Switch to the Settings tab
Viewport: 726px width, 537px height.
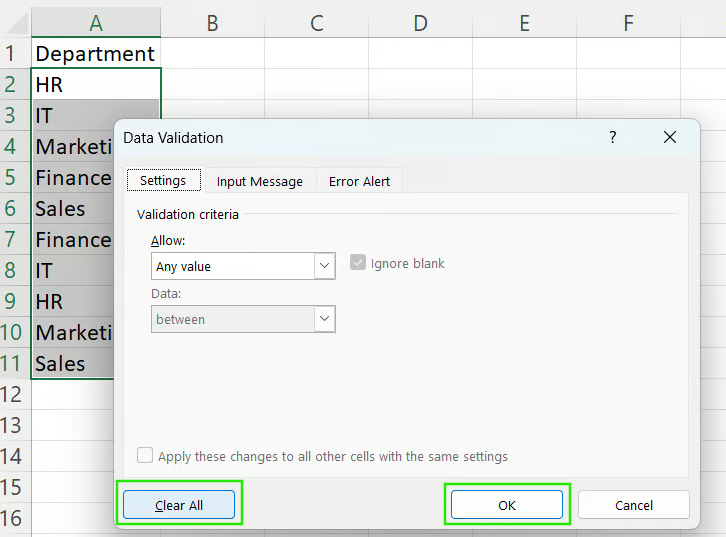click(x=163, y=181)
